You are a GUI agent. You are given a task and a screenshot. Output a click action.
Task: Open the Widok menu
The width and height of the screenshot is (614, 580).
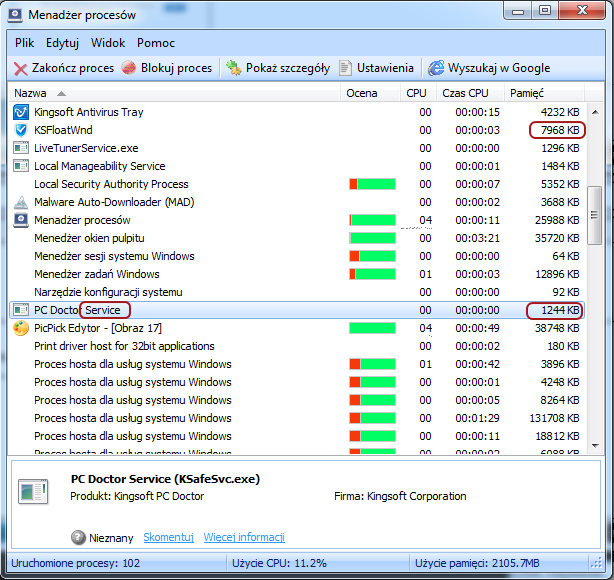(108, 43)
